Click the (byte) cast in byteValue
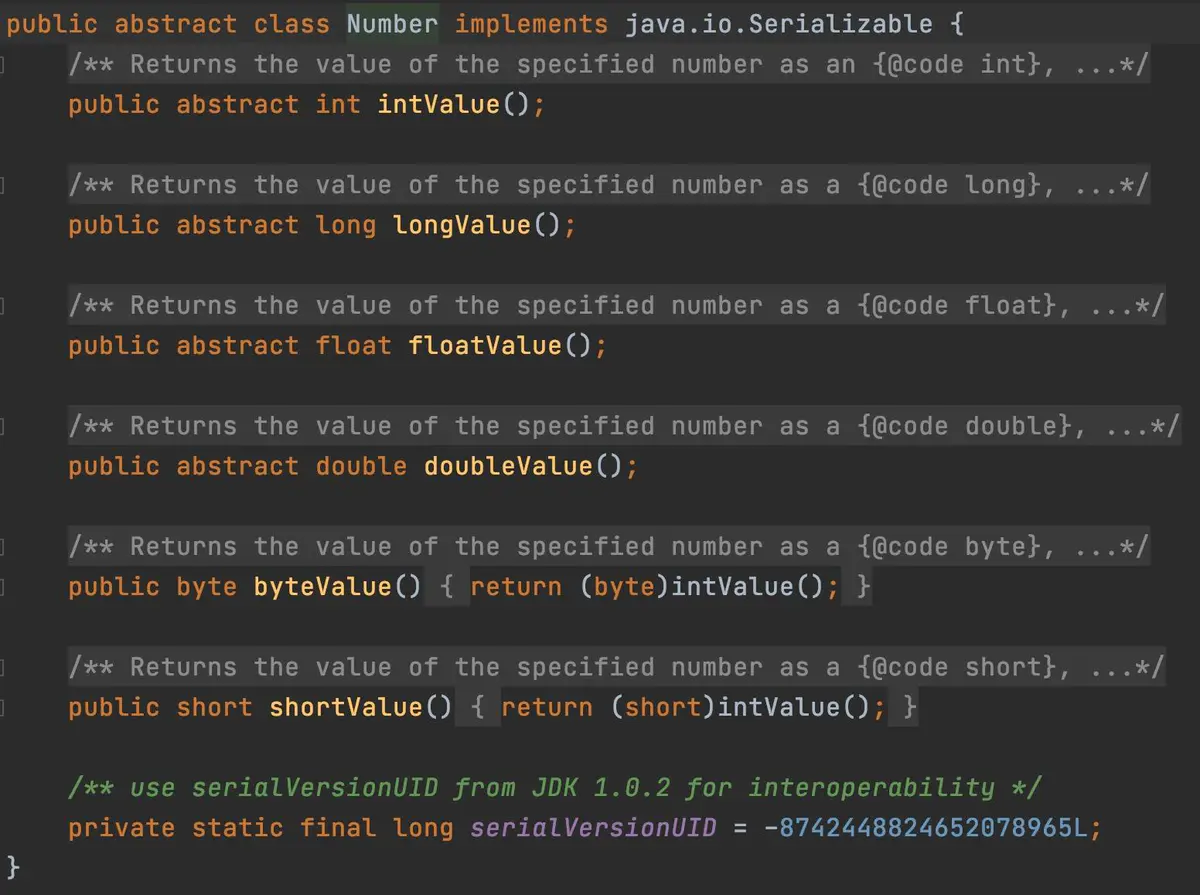This screenshot has height=895, width=1200. 624,587
